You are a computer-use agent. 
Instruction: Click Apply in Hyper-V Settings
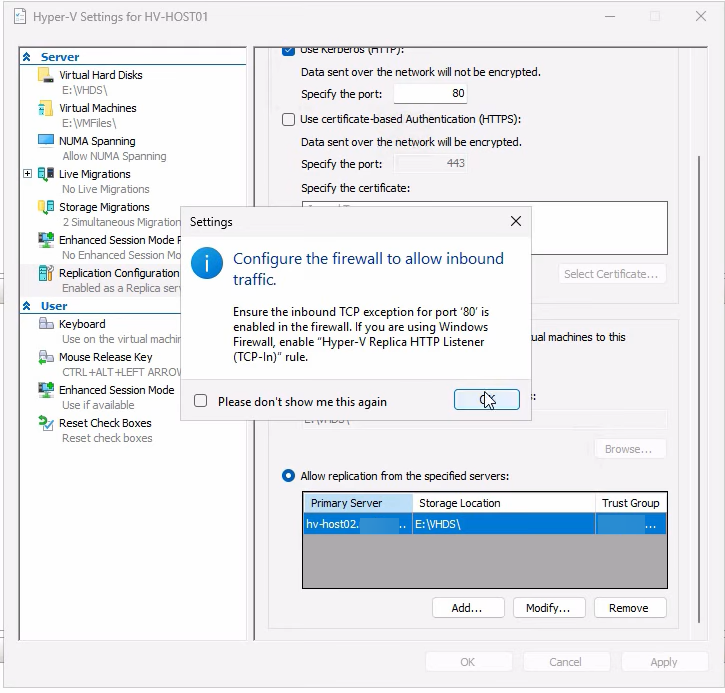664,662
